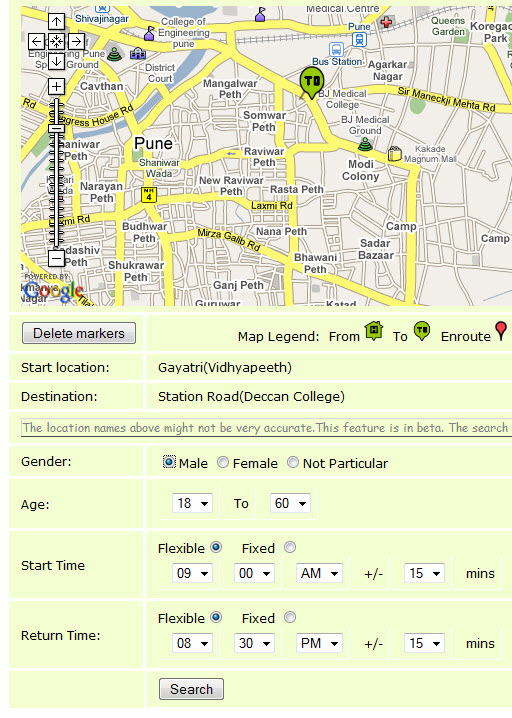Open minimum age dropdown showing 18
Viewport: 512px width, 718px height.
pyautogui.click(x=192, y=503)
